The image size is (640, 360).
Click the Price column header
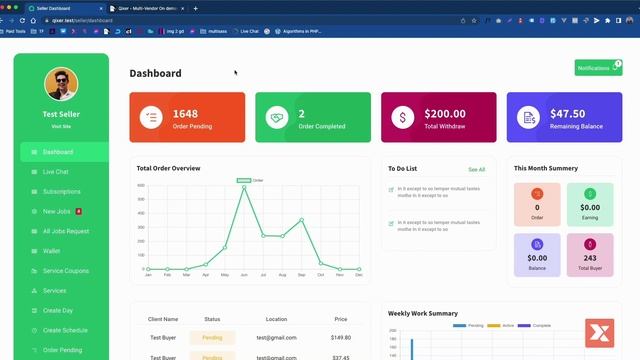341,319
